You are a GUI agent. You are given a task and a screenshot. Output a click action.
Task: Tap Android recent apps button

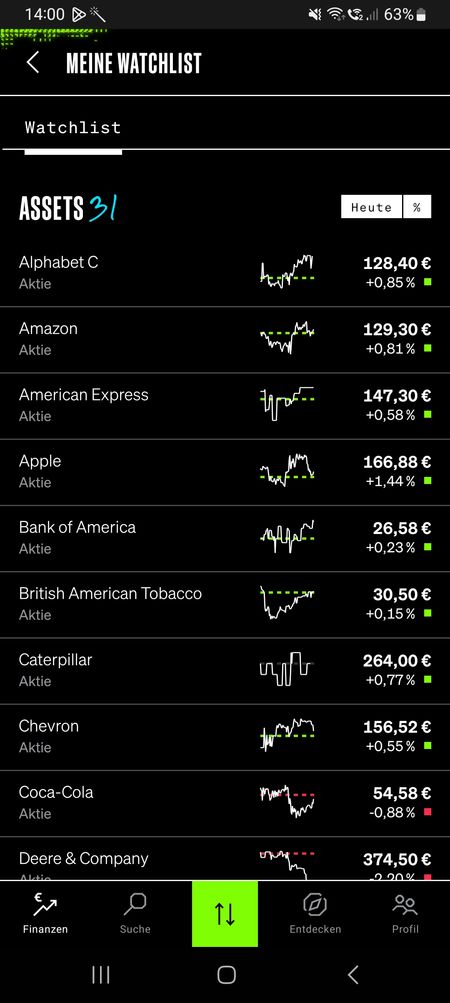click(100, 974)
